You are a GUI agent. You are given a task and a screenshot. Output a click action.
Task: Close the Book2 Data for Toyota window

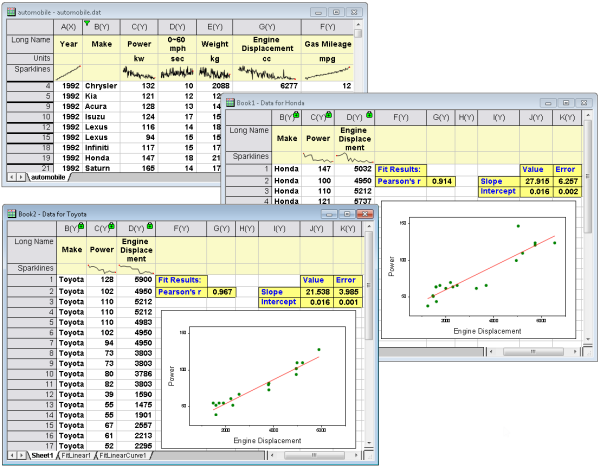366,213
